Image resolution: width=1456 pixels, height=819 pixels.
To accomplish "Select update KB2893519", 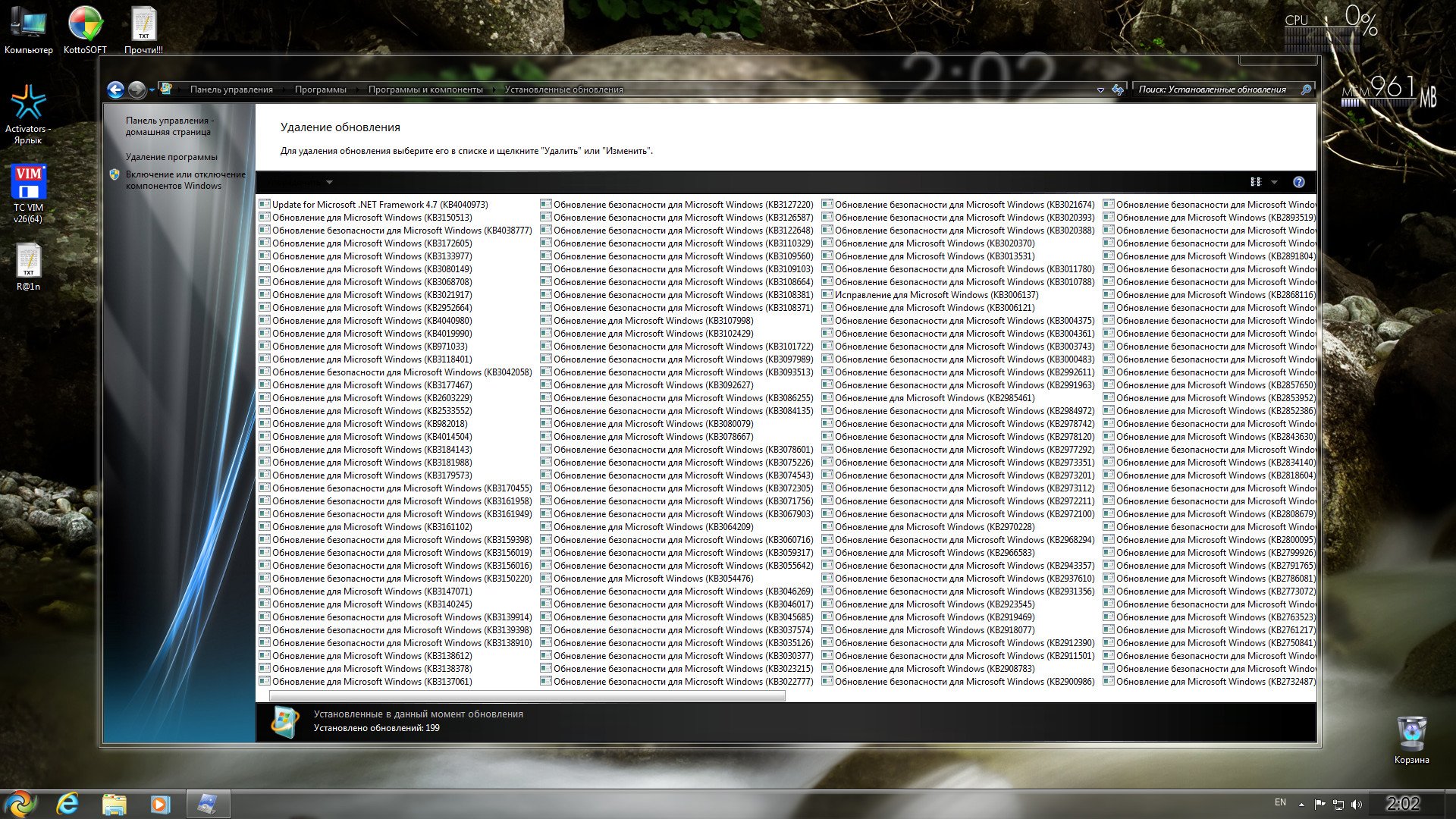I will click(x=1210, y=218).
